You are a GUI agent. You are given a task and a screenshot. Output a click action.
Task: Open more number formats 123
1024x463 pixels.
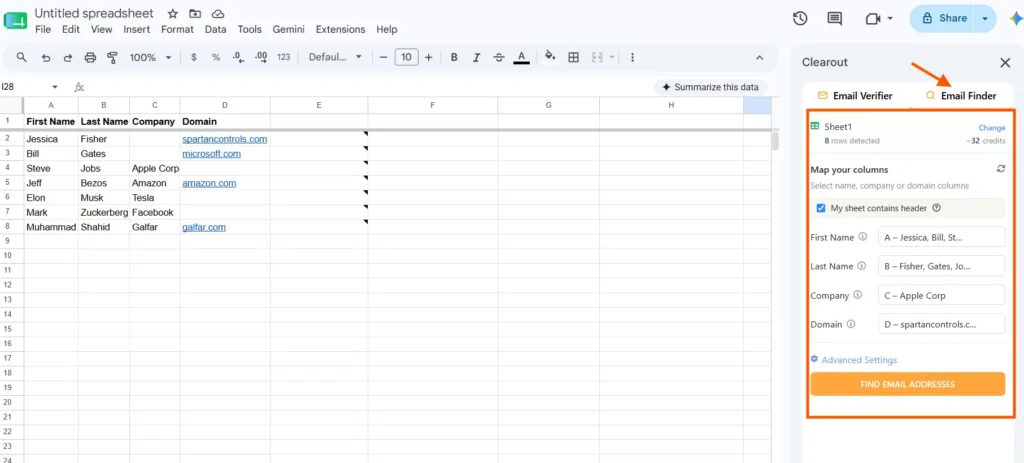click(283, 57)
